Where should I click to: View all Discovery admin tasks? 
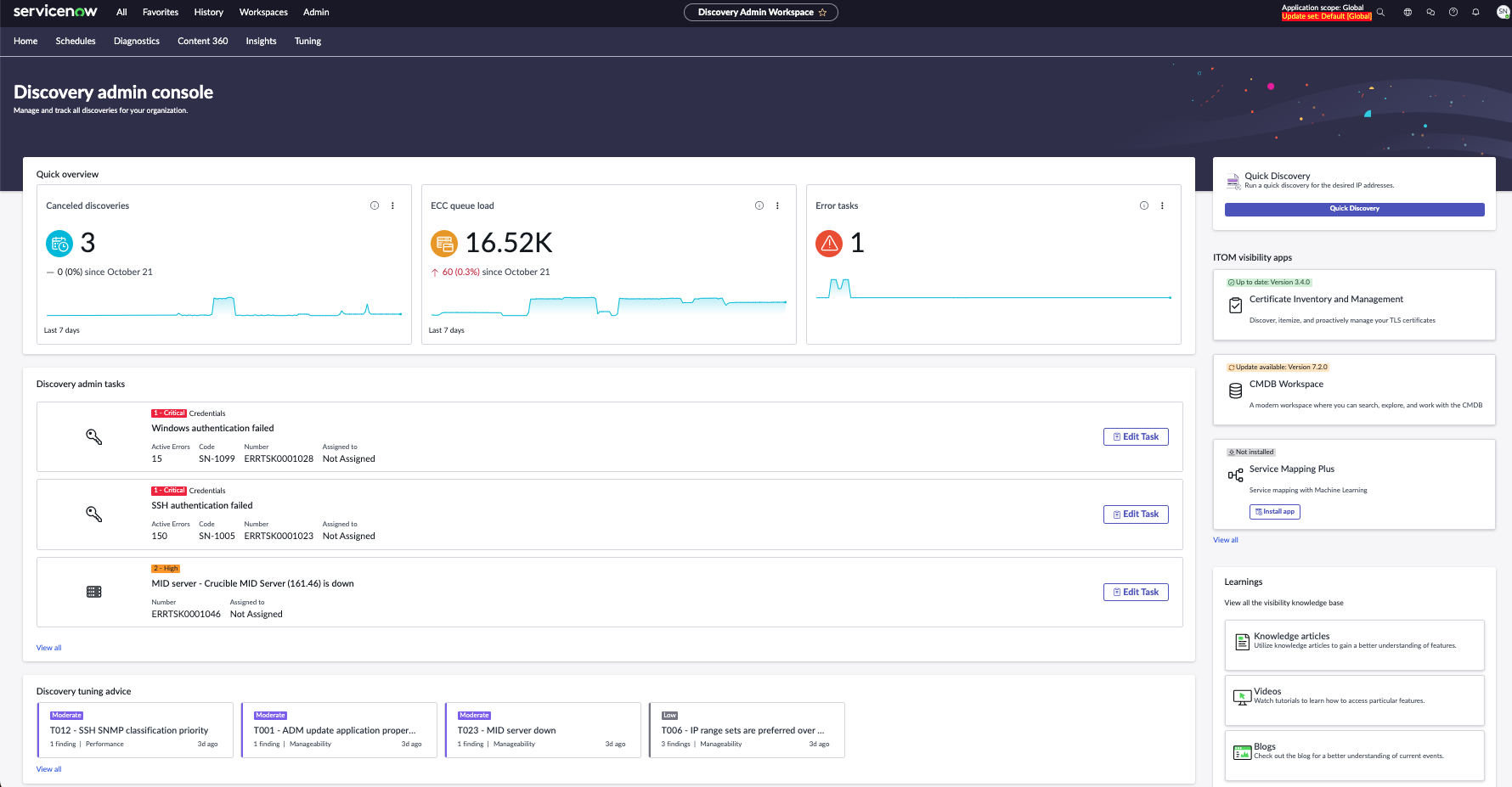(48, 648)
